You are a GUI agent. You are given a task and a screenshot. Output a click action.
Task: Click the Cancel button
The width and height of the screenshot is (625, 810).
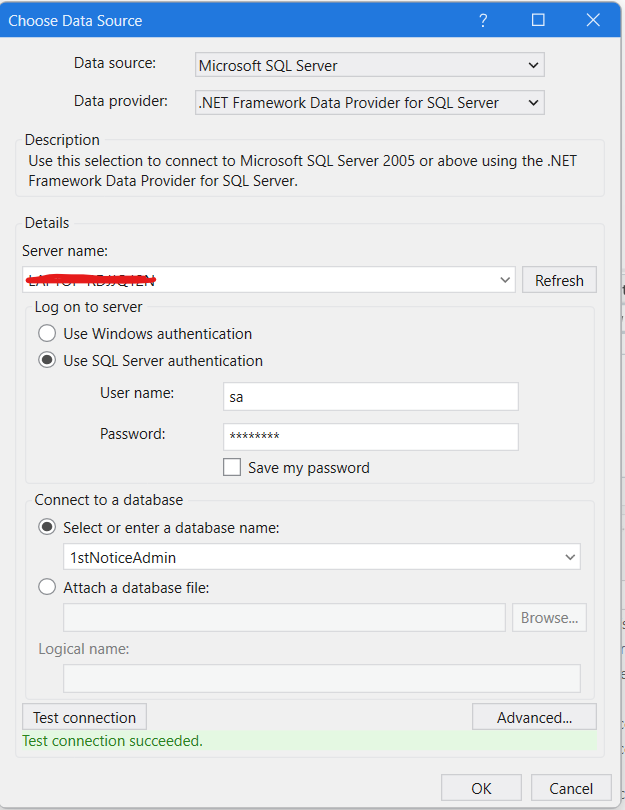tap(571, 788)
